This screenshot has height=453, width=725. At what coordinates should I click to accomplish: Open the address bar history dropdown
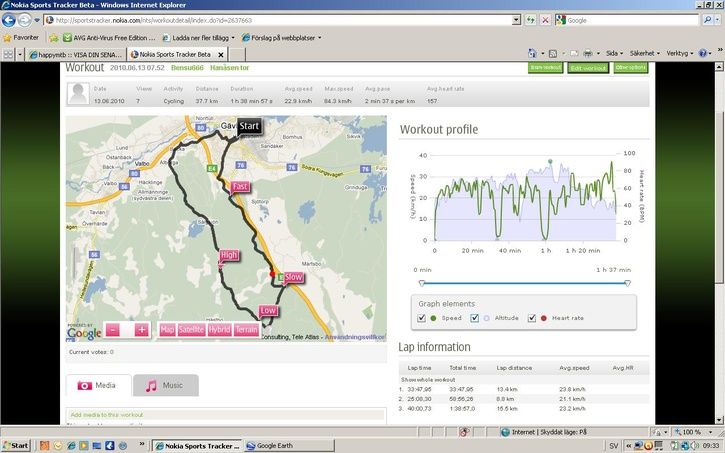pyautogui.click(x=516, y=20)
